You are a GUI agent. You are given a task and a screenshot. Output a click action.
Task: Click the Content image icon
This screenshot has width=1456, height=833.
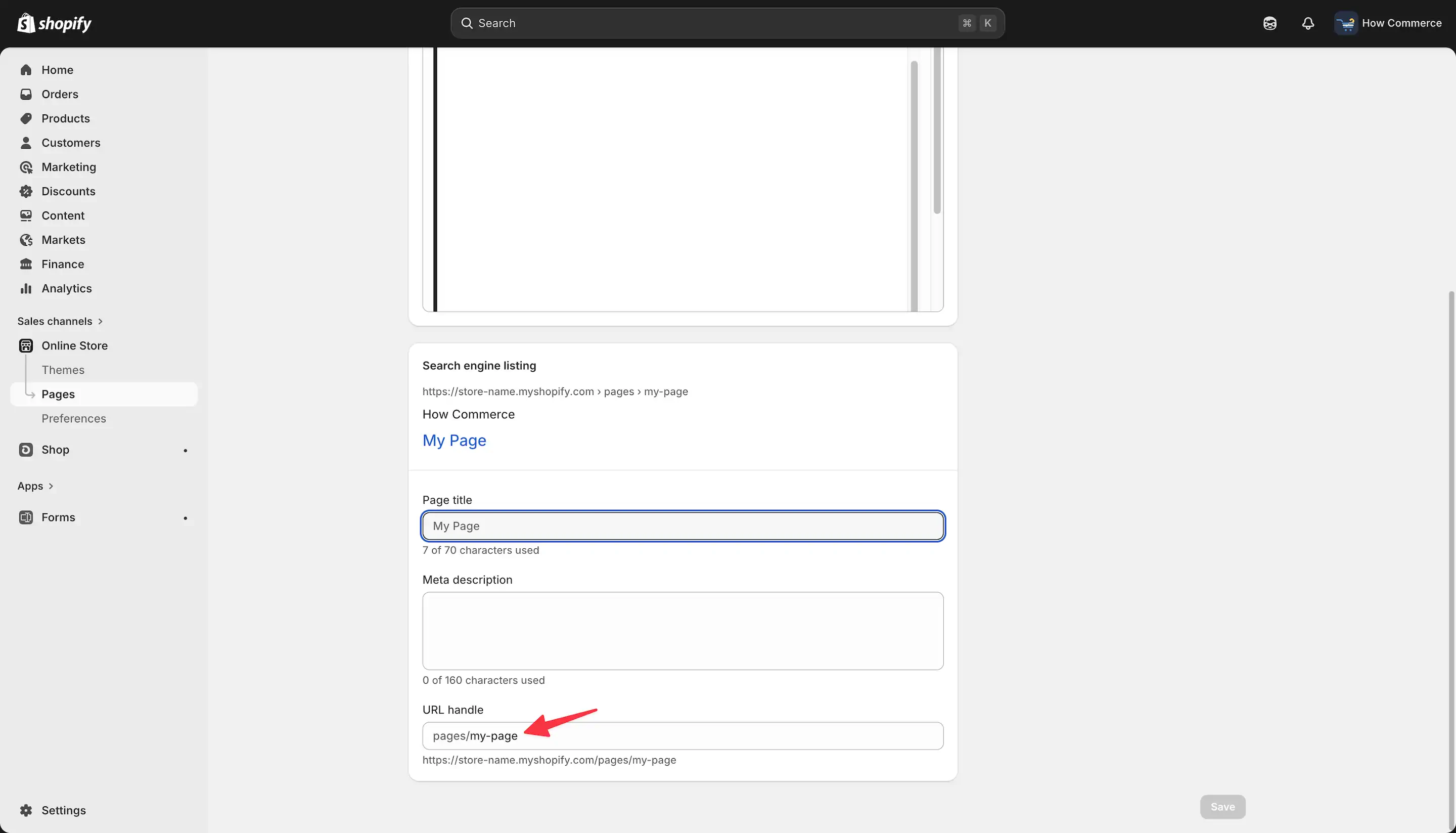click(26, 215)
